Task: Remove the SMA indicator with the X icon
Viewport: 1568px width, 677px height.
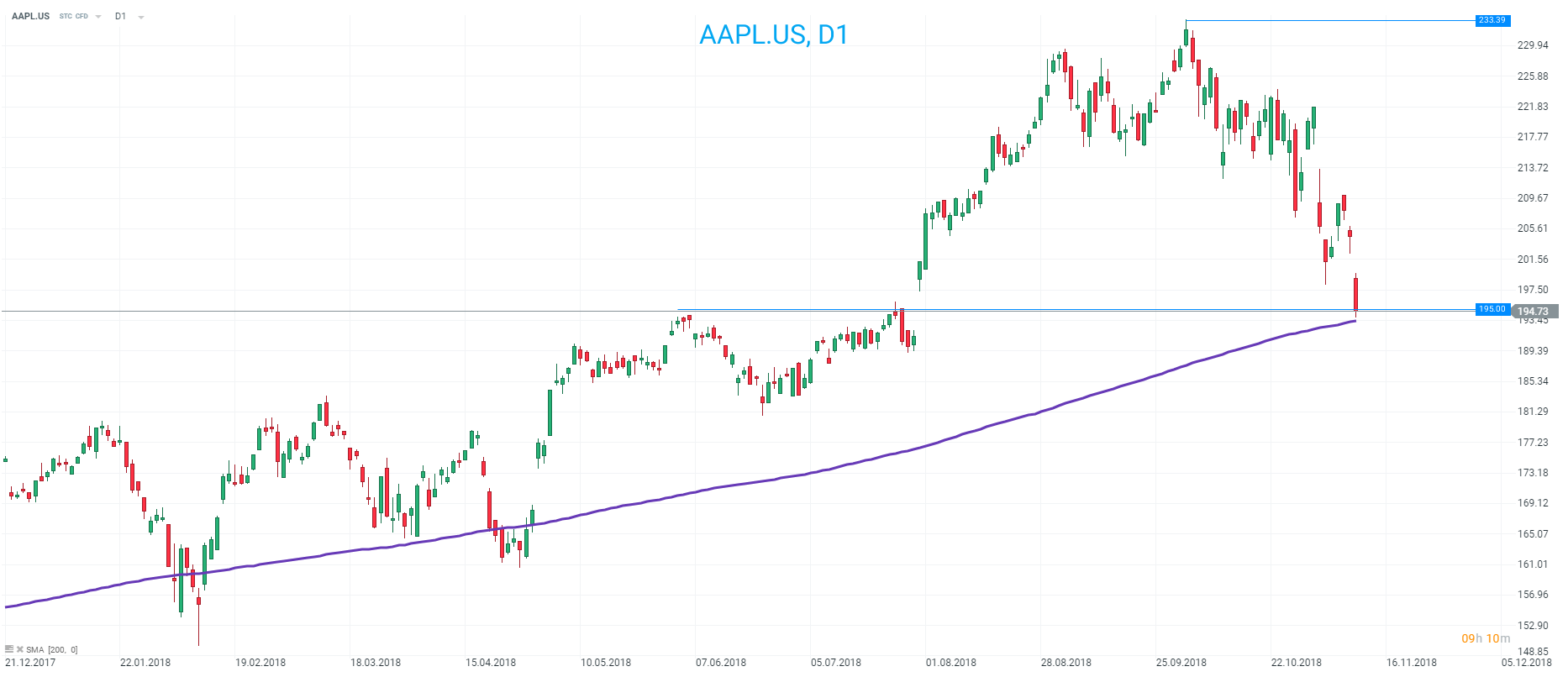Action: [x=19, y=649]
